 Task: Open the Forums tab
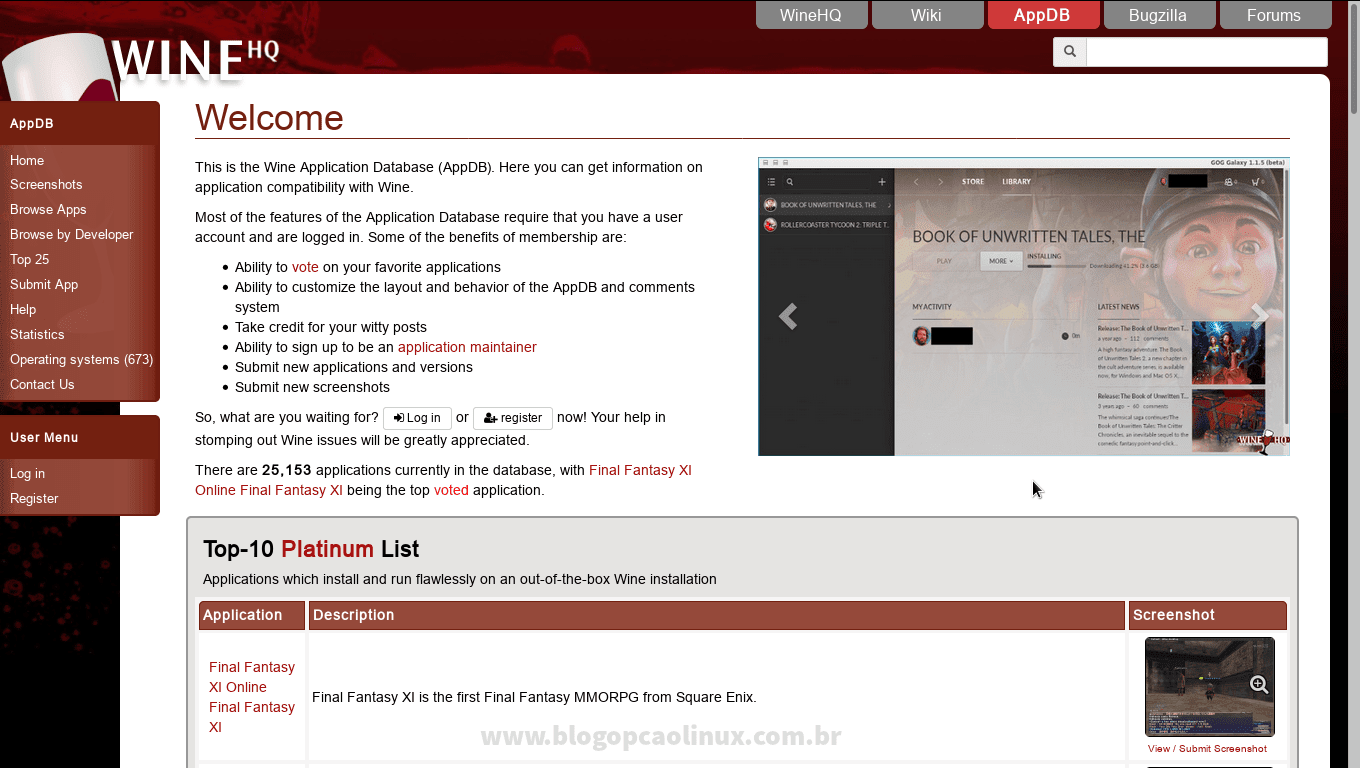tap(1275, 15)
